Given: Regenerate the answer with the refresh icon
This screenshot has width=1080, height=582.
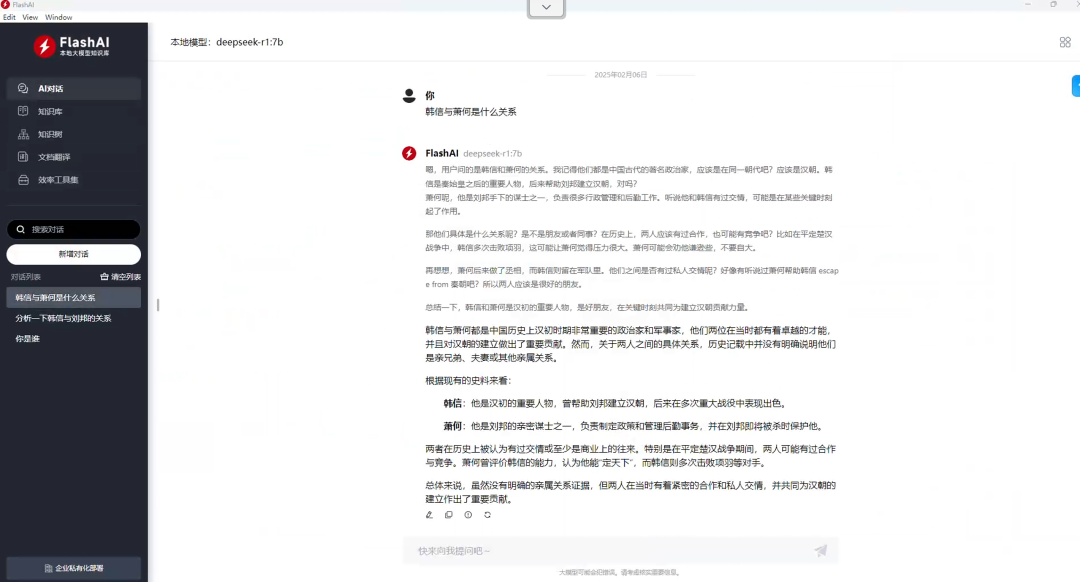Looking at the screenshot, I should tap(487, 515).
